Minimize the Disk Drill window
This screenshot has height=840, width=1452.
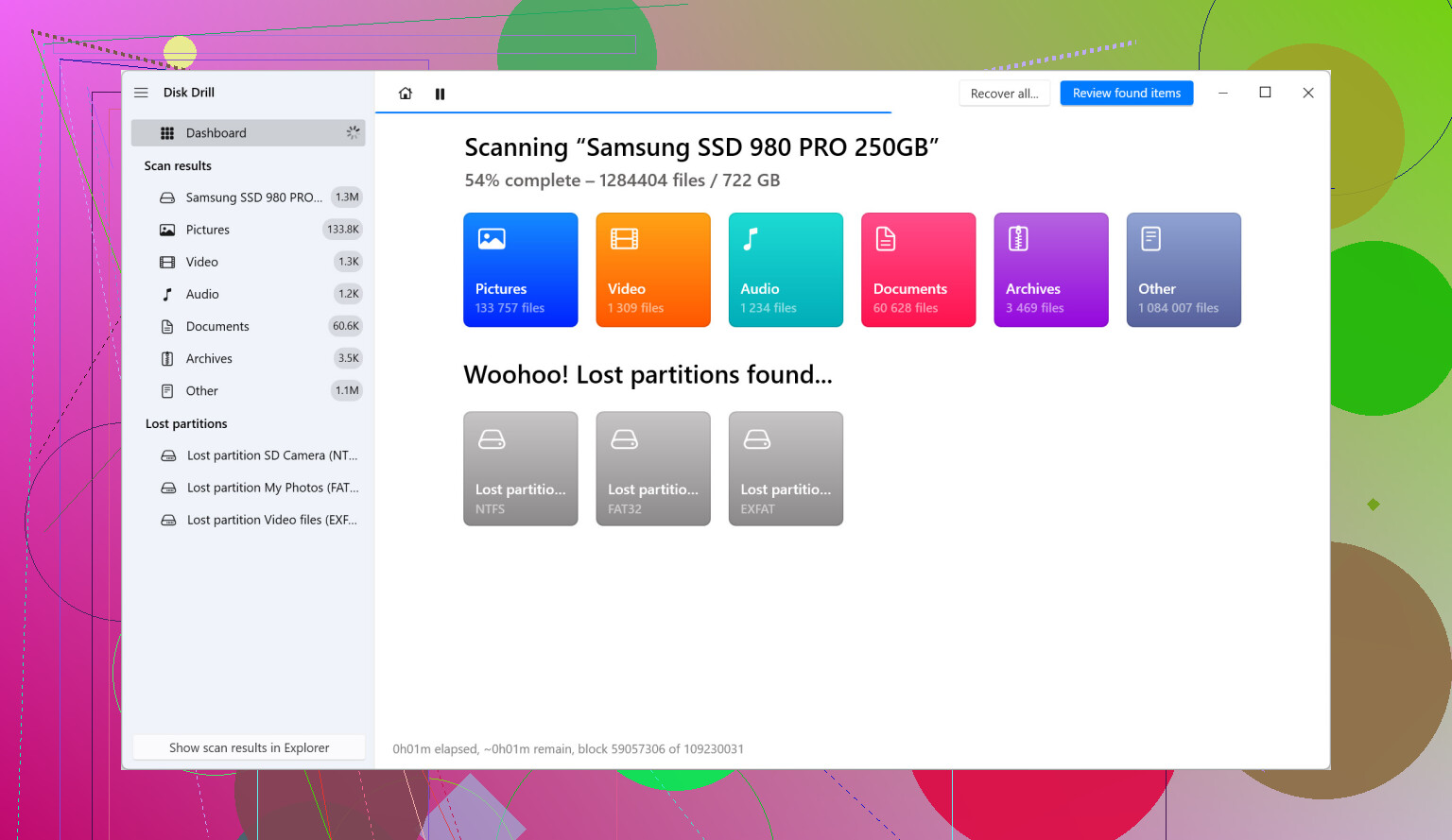click(x=1223, y=93)
